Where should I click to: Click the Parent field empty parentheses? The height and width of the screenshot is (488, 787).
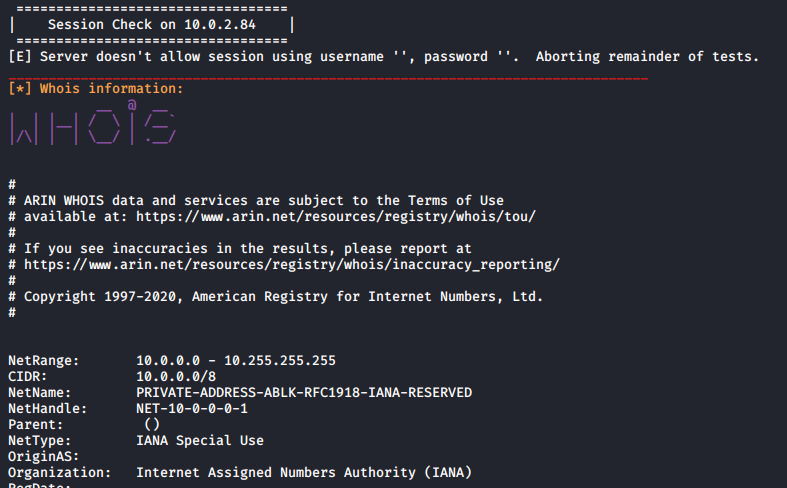pos(152,425)
